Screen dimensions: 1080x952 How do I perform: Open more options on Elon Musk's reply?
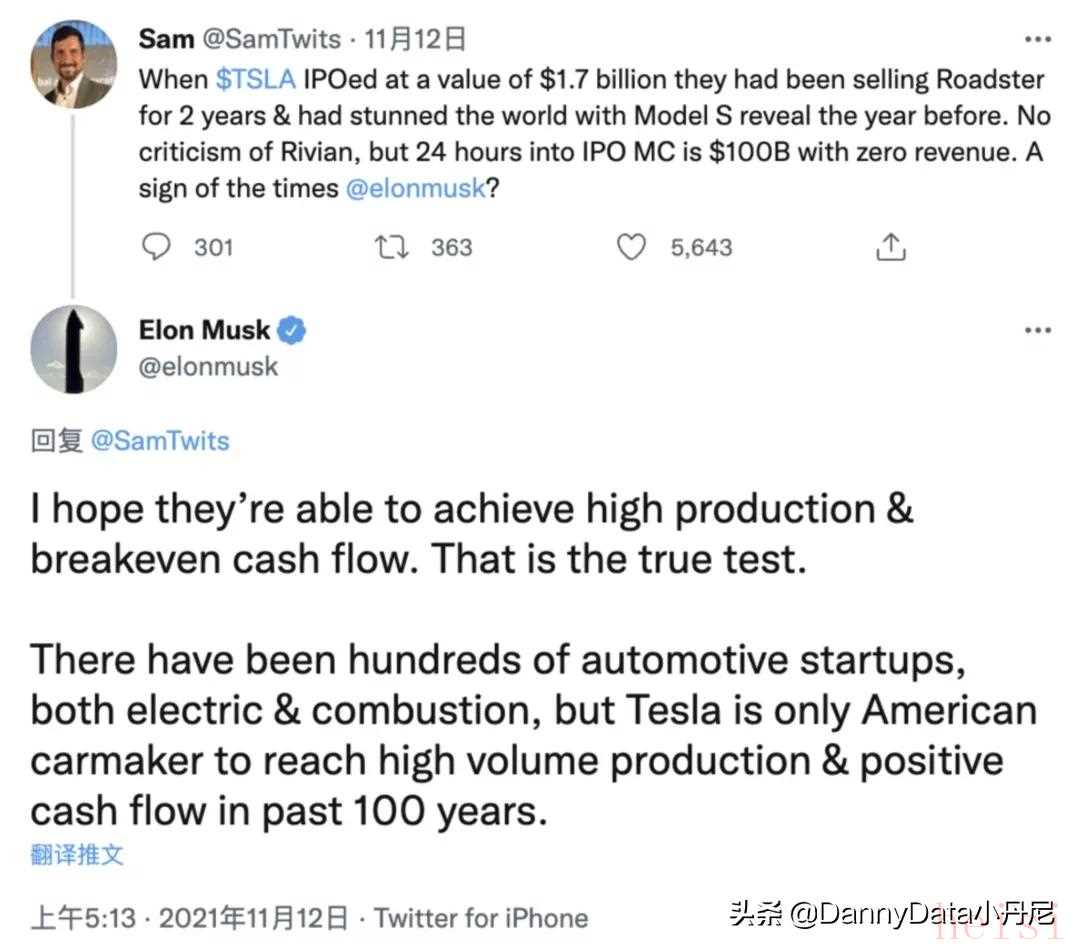1039,331
